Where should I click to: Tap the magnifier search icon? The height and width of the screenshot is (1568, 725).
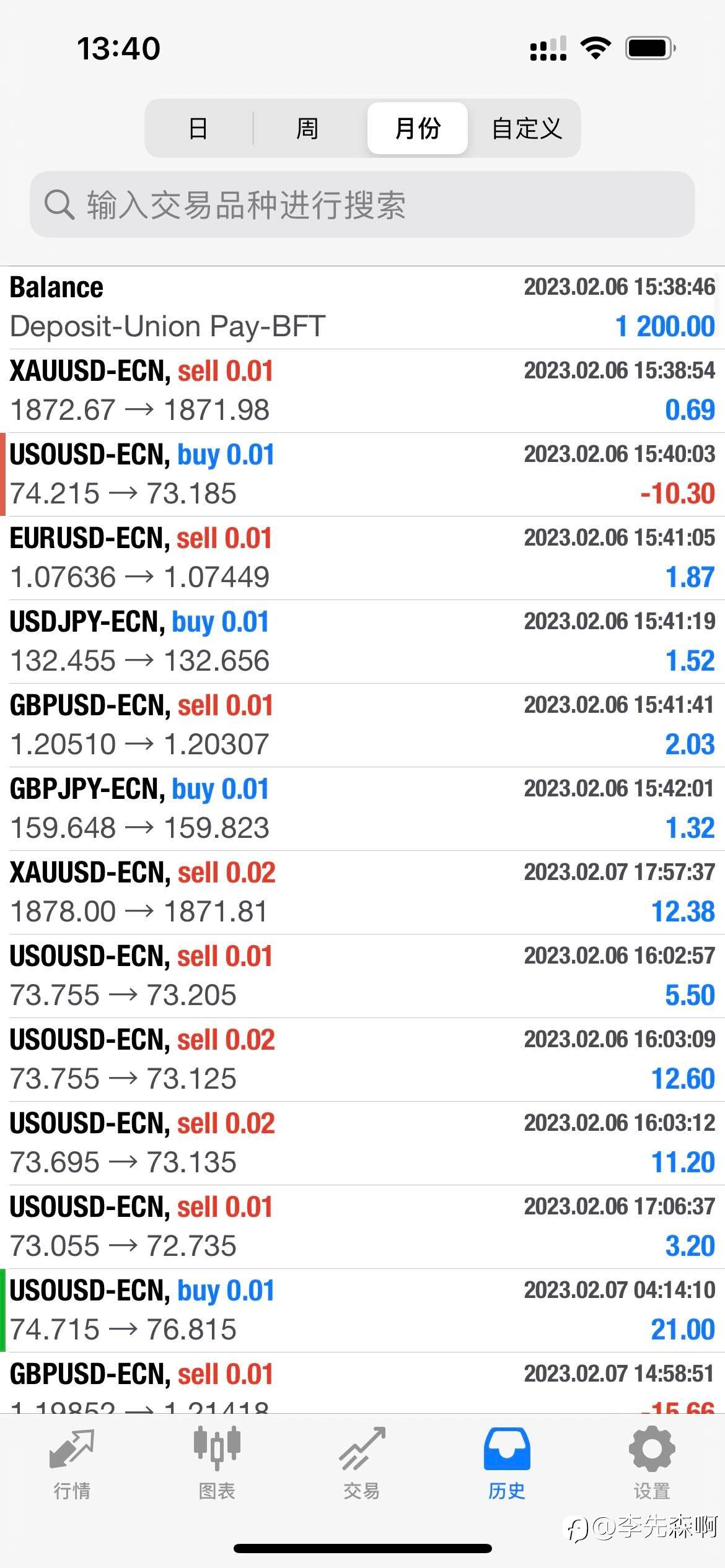[59, 204]
